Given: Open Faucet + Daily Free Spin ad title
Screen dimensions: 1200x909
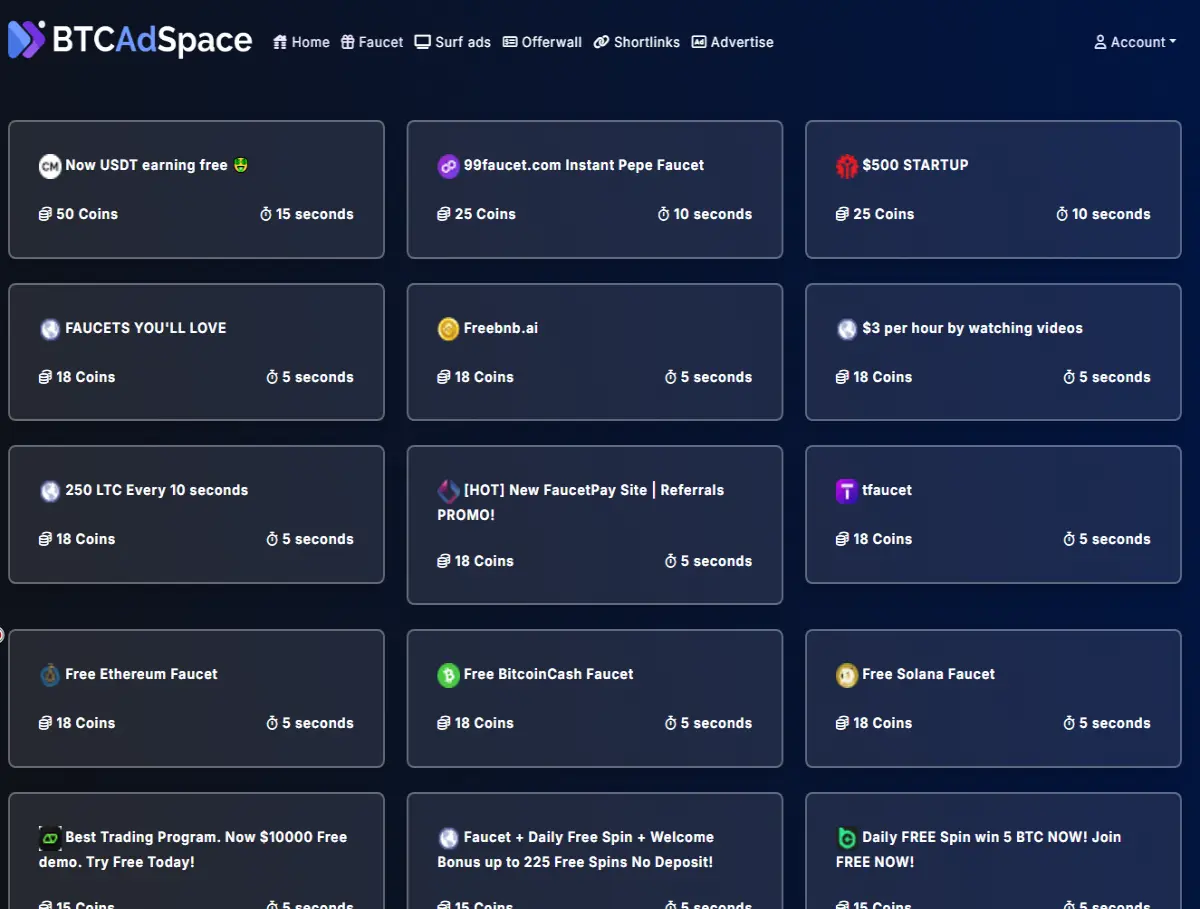Looking at the screenshot, I should point(576,849).
